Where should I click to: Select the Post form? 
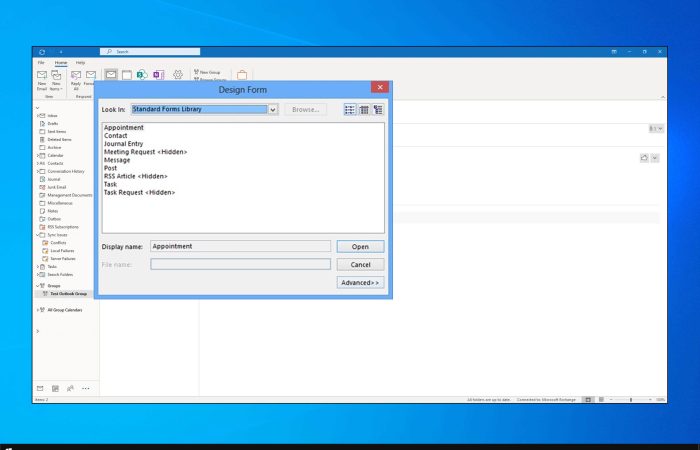[x=110, y=168]
